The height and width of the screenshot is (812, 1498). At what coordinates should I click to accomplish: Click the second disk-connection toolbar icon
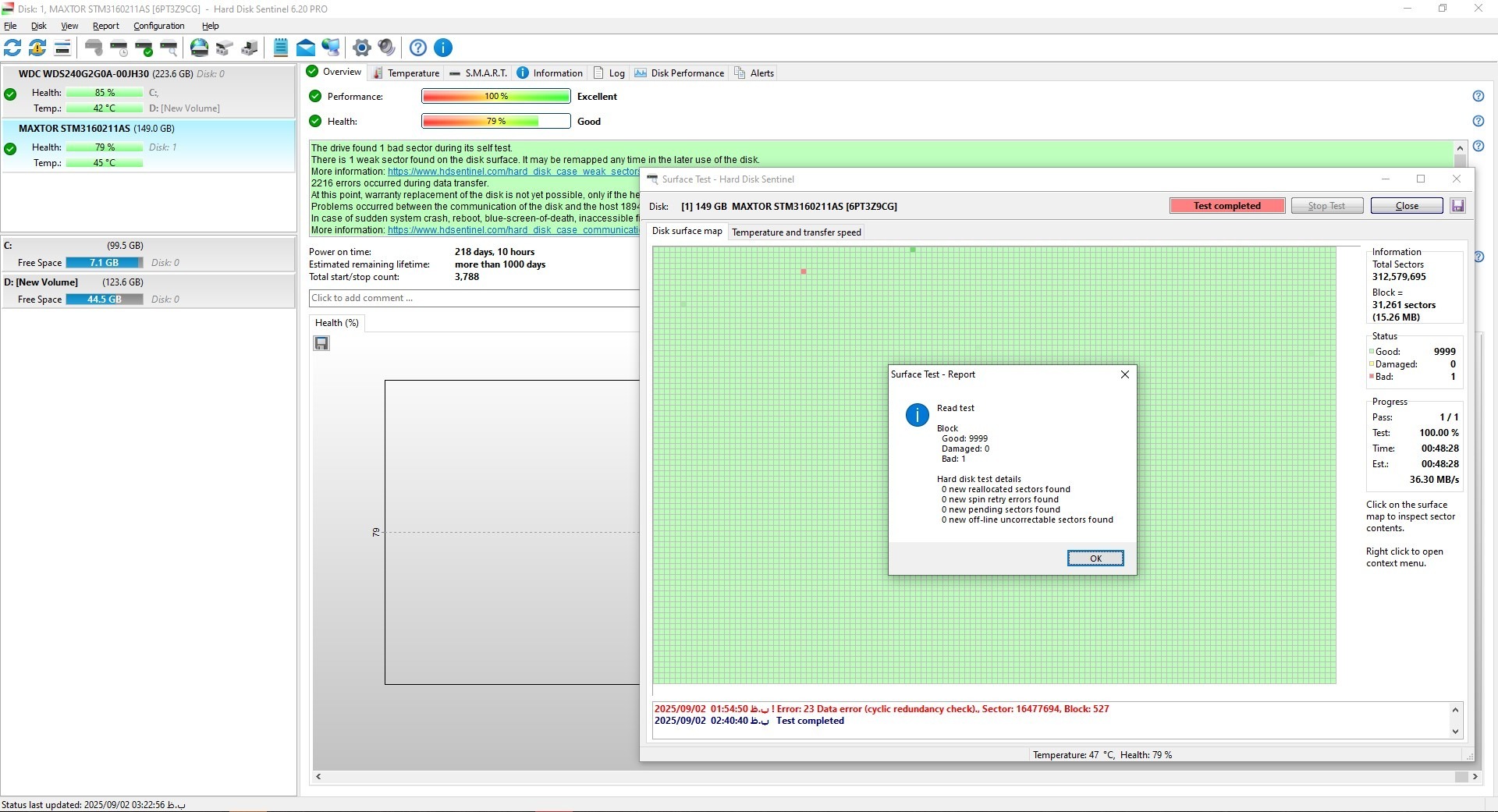tap(250, 48)
